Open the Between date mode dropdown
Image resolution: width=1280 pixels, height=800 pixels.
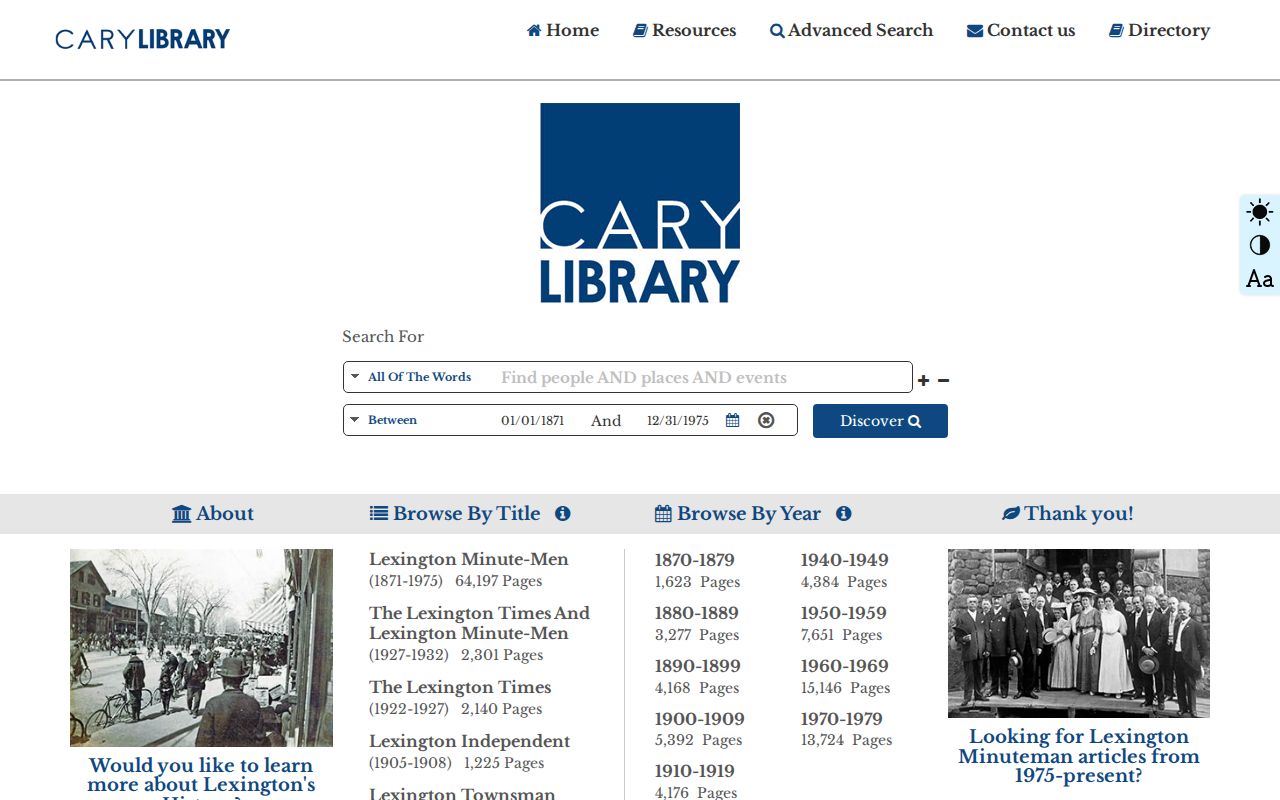pos(384,420)
